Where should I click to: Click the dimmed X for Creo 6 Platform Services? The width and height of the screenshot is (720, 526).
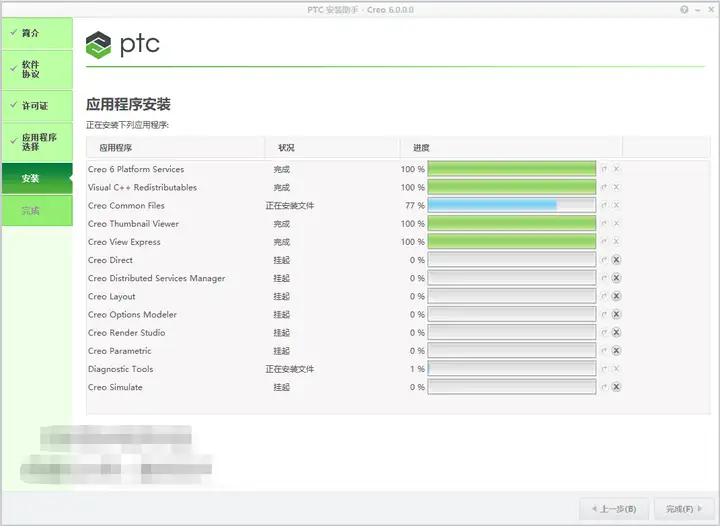[x=616, y=169]
